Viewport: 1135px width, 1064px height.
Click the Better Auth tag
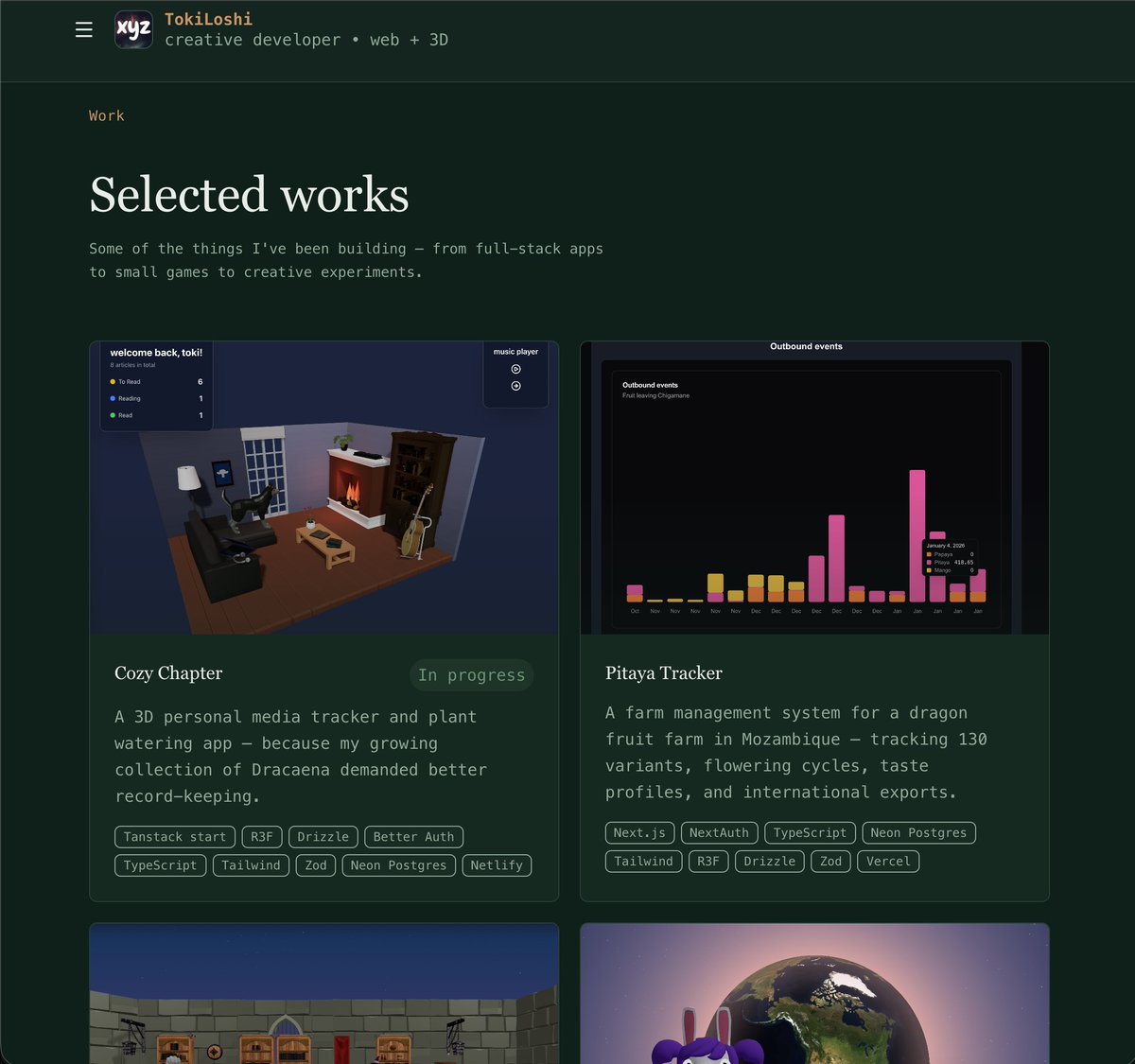point(413,837)
